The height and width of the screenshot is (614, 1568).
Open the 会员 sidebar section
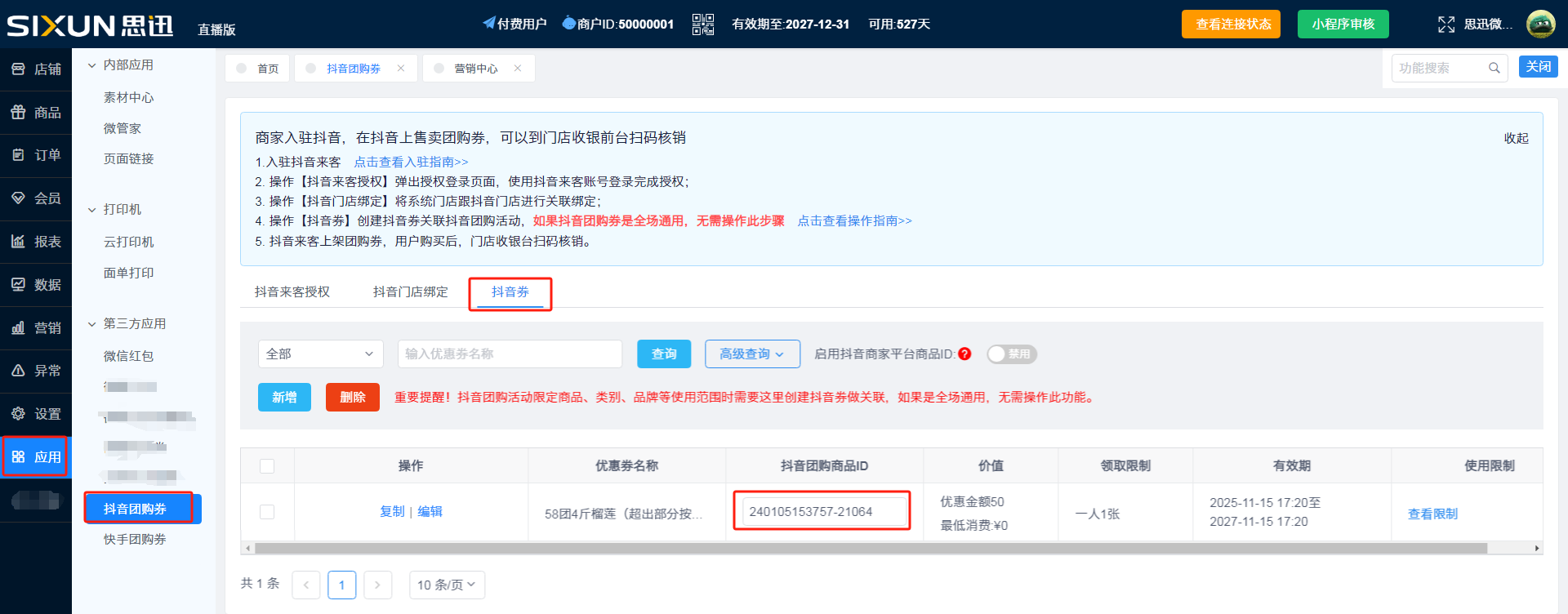point(36,198)
